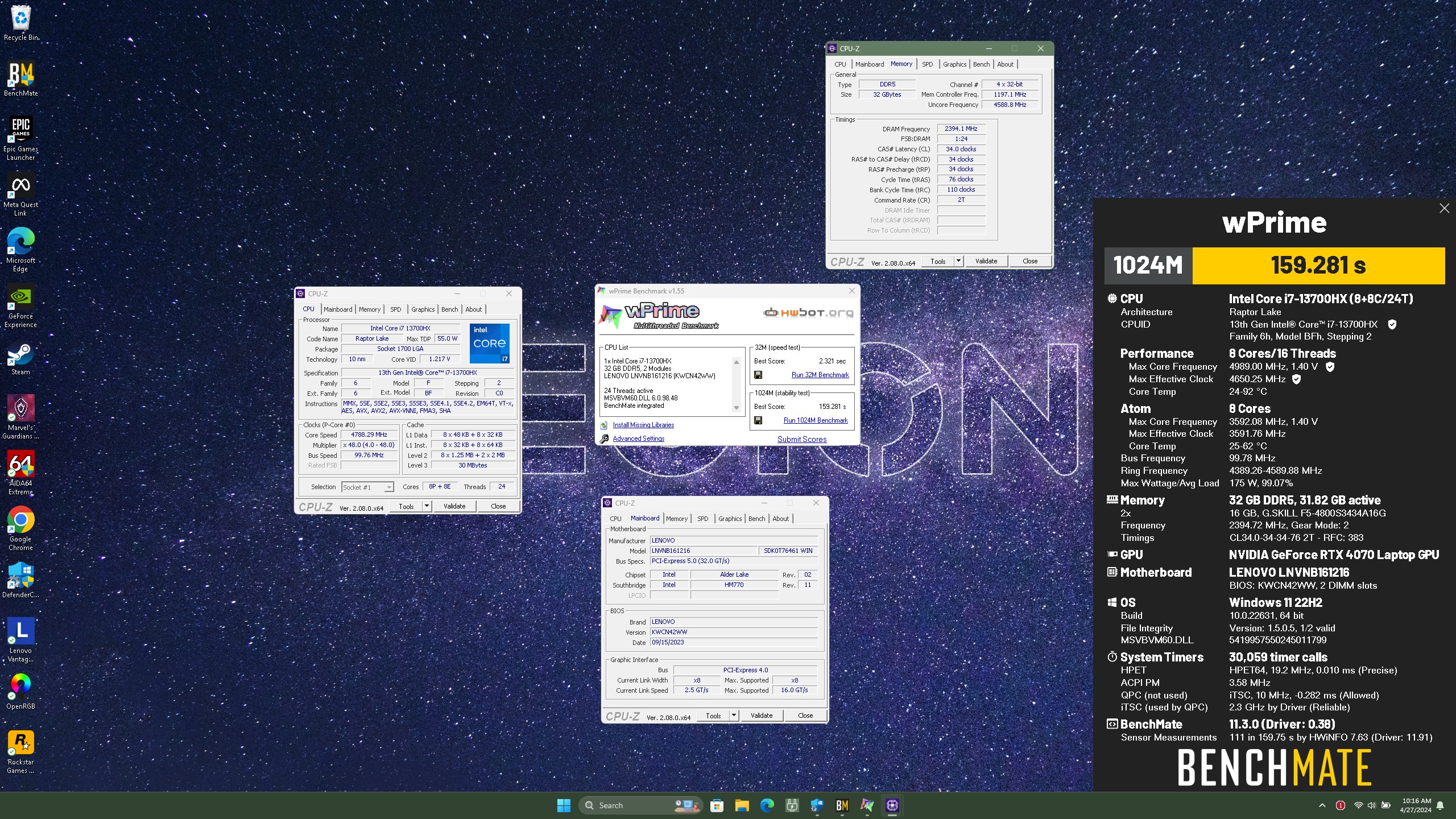Open the AIDA64 Extreme desktop icon

(20, 473)
